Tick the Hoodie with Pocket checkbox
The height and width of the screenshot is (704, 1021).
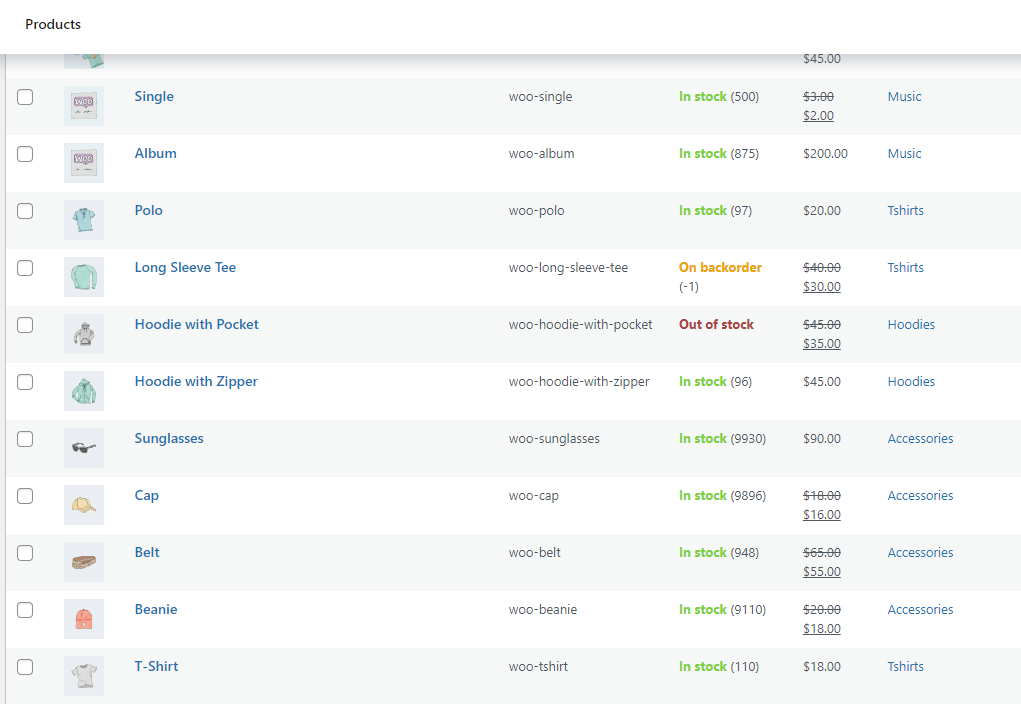coord(25,325)
